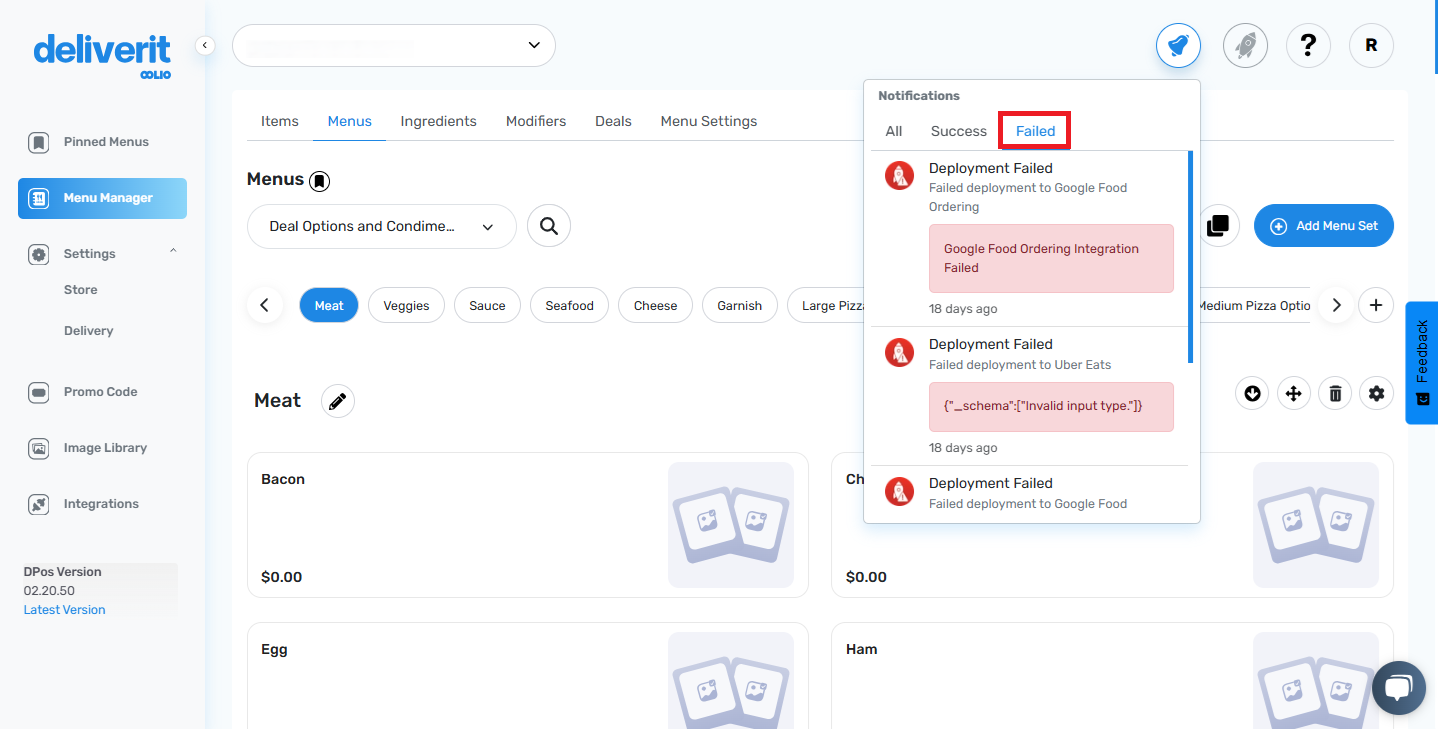Click the Promo Code sidebar icon

[38, 392]
